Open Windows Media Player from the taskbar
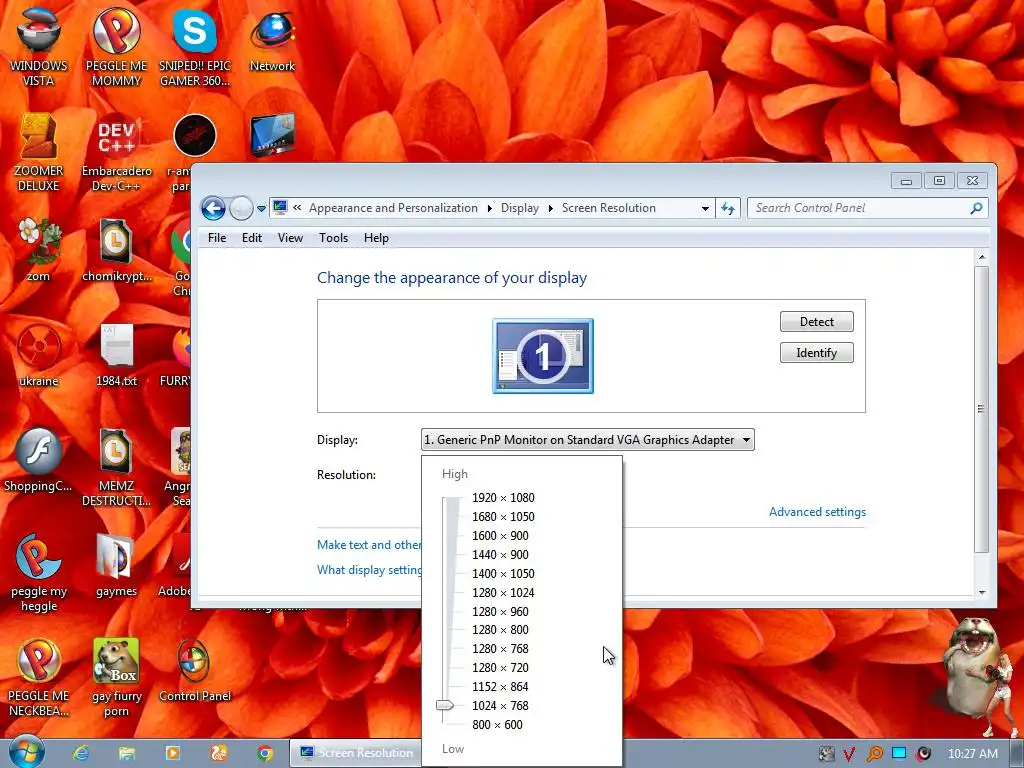 [x=172, y=753]
